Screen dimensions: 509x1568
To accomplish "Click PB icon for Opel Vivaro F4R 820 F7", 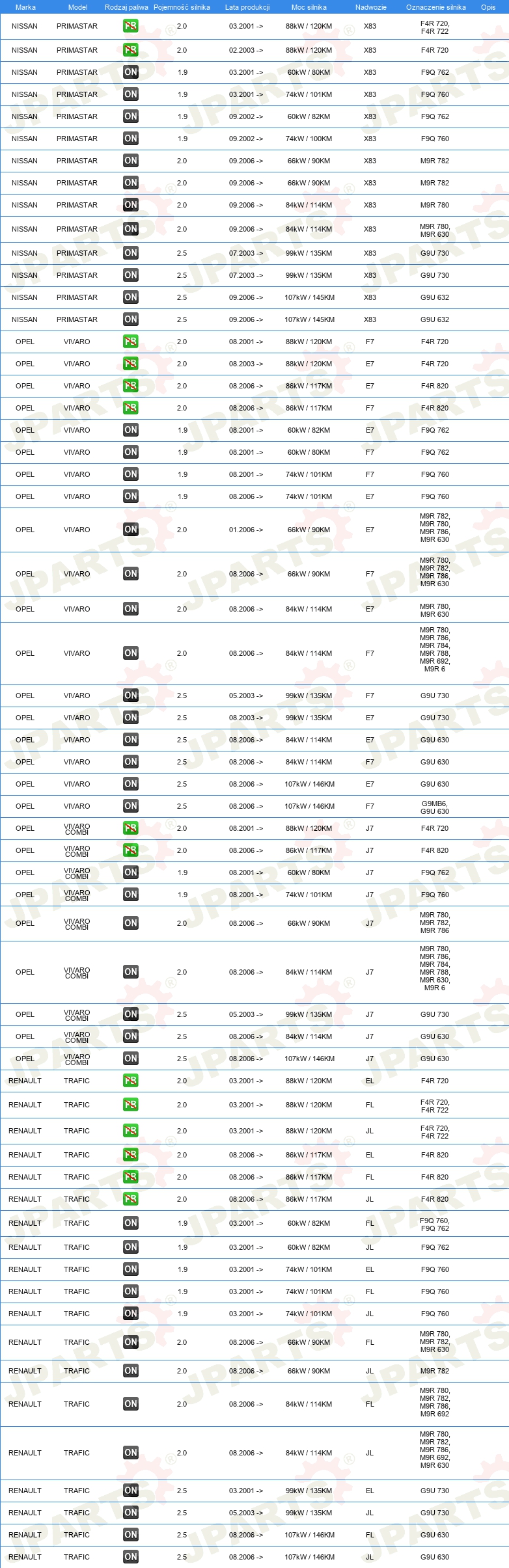I will [x=131, y=408].
